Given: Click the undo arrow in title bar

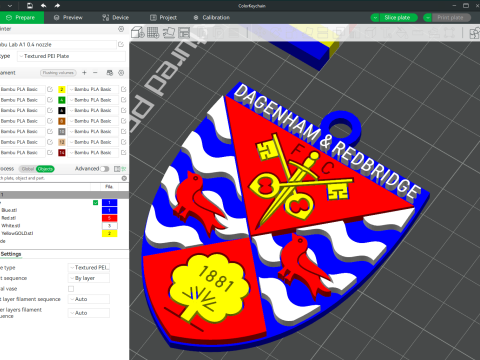Looking at the screenshot, I should pyautogui.click(x=43, y=6).
